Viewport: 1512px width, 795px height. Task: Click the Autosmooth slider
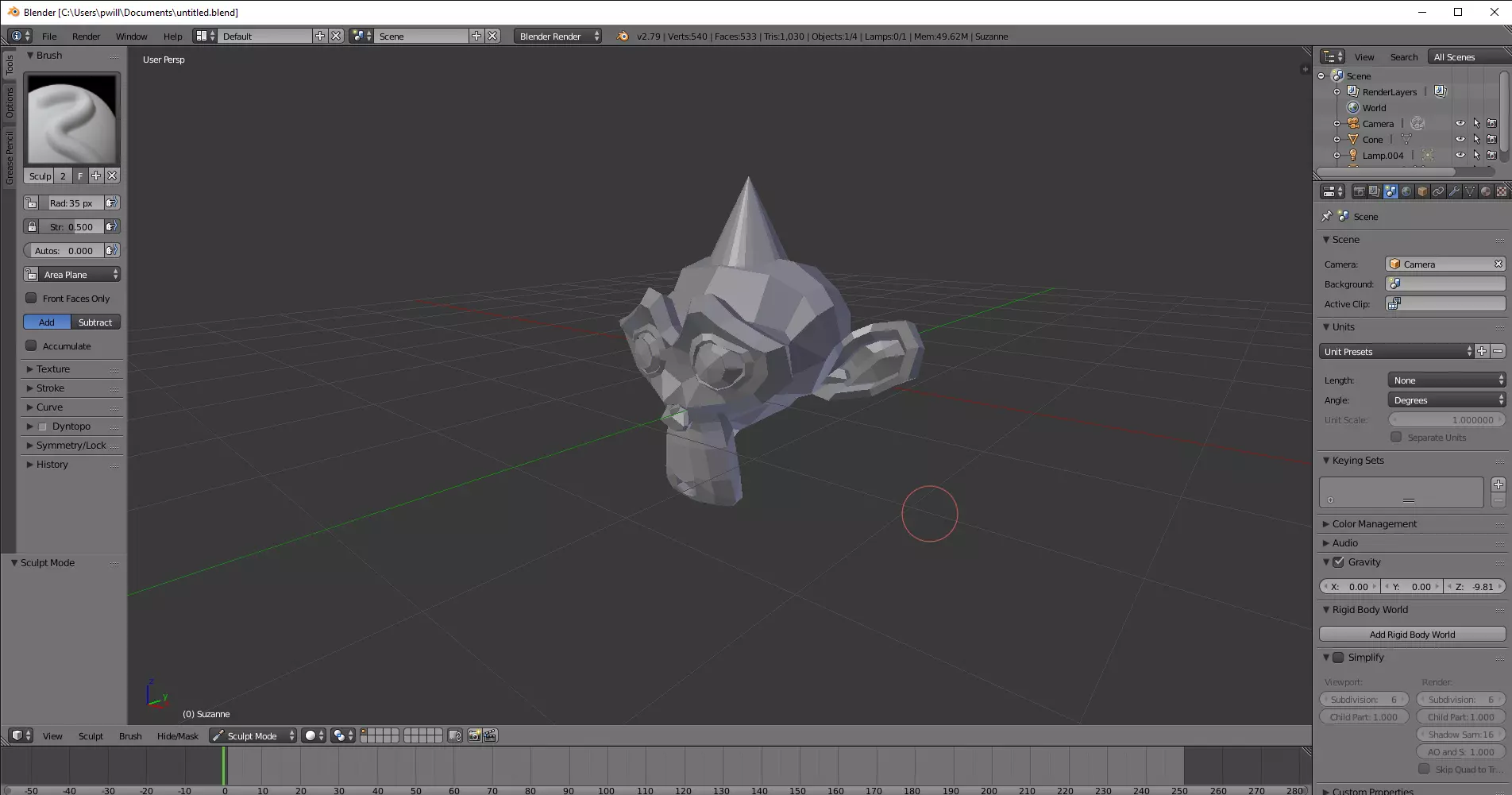[x=64, y=250]
